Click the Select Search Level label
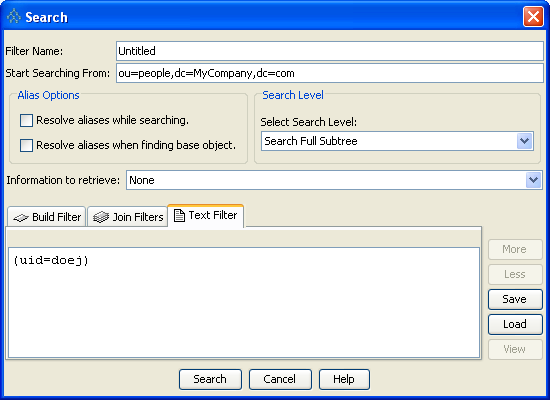 click(308, 122)
